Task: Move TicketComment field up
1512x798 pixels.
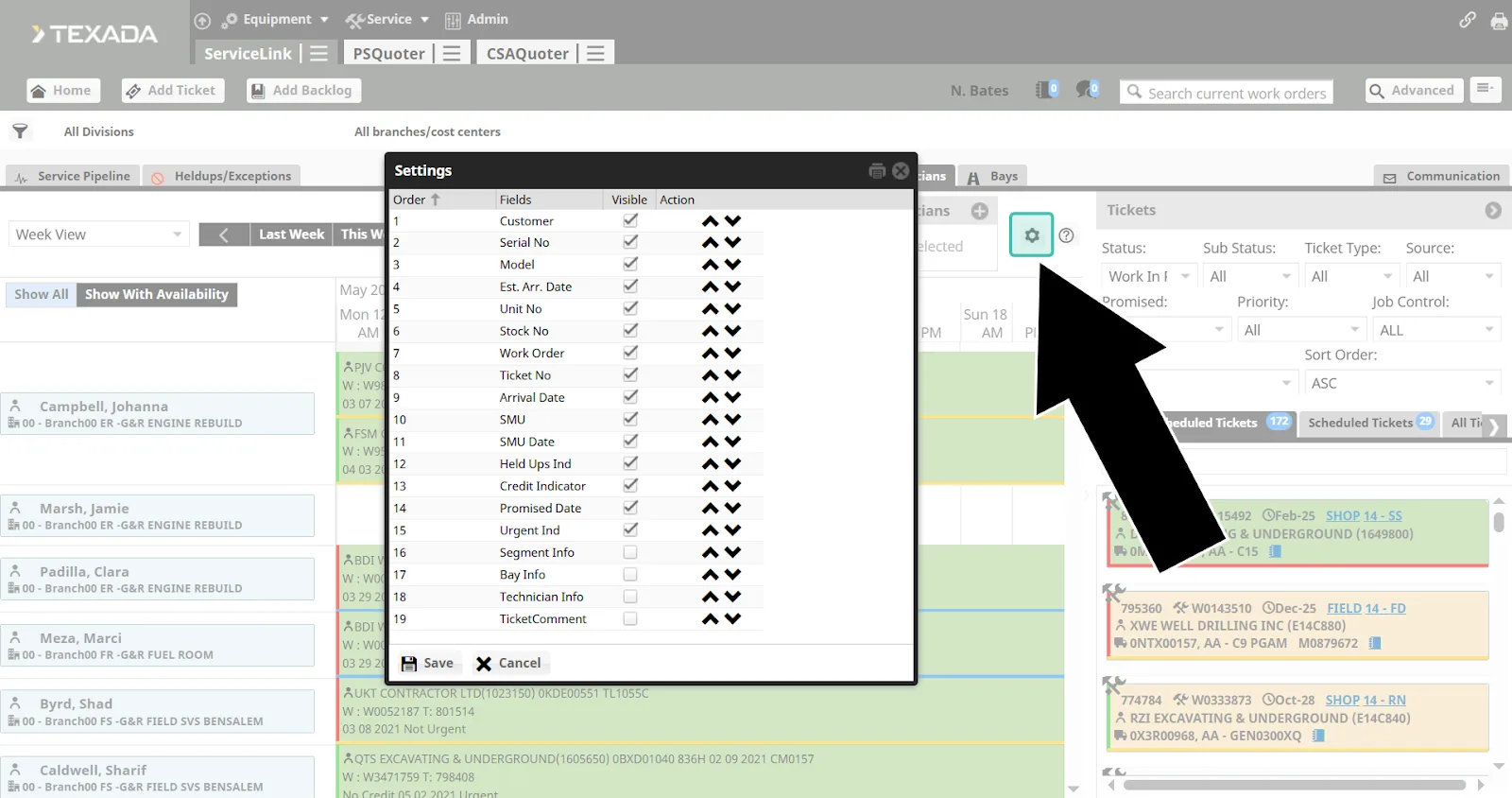Action: point(710,619)
